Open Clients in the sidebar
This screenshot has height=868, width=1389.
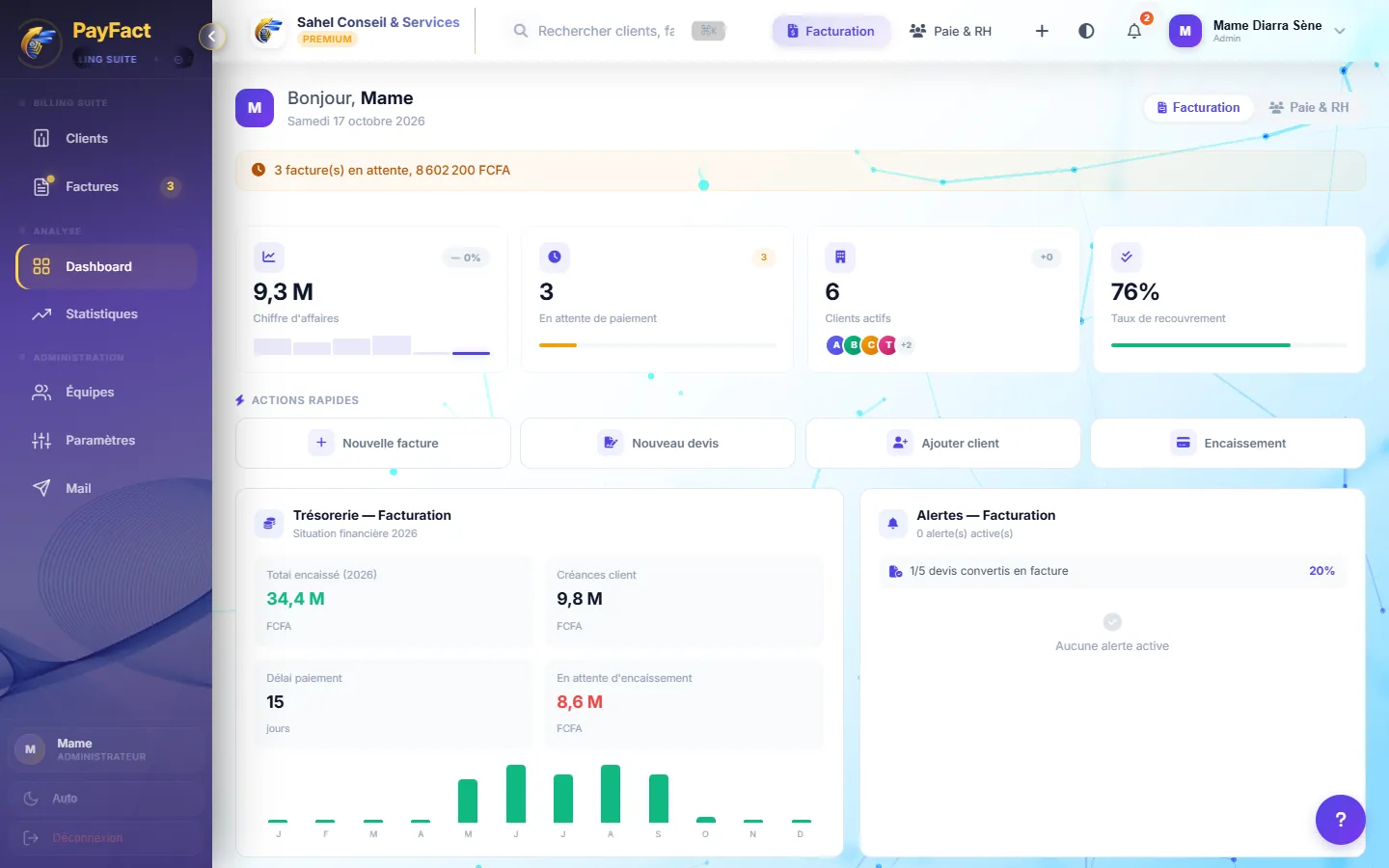tap(106, 139)
